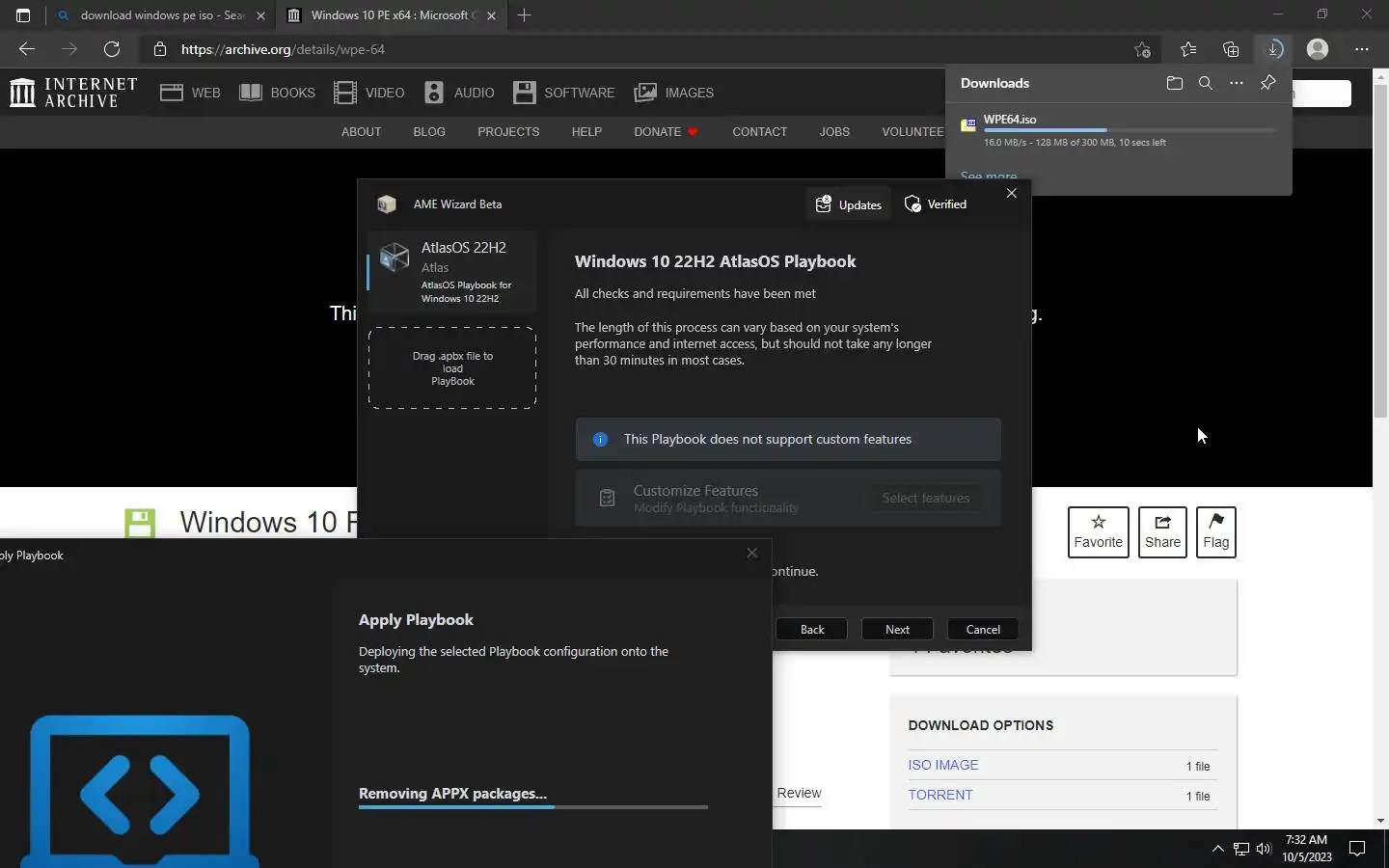The width and height of the screenshot is (1389, 868).
Task: Click the Verified badge in AME Wizard
Action: tap(936, 204)
